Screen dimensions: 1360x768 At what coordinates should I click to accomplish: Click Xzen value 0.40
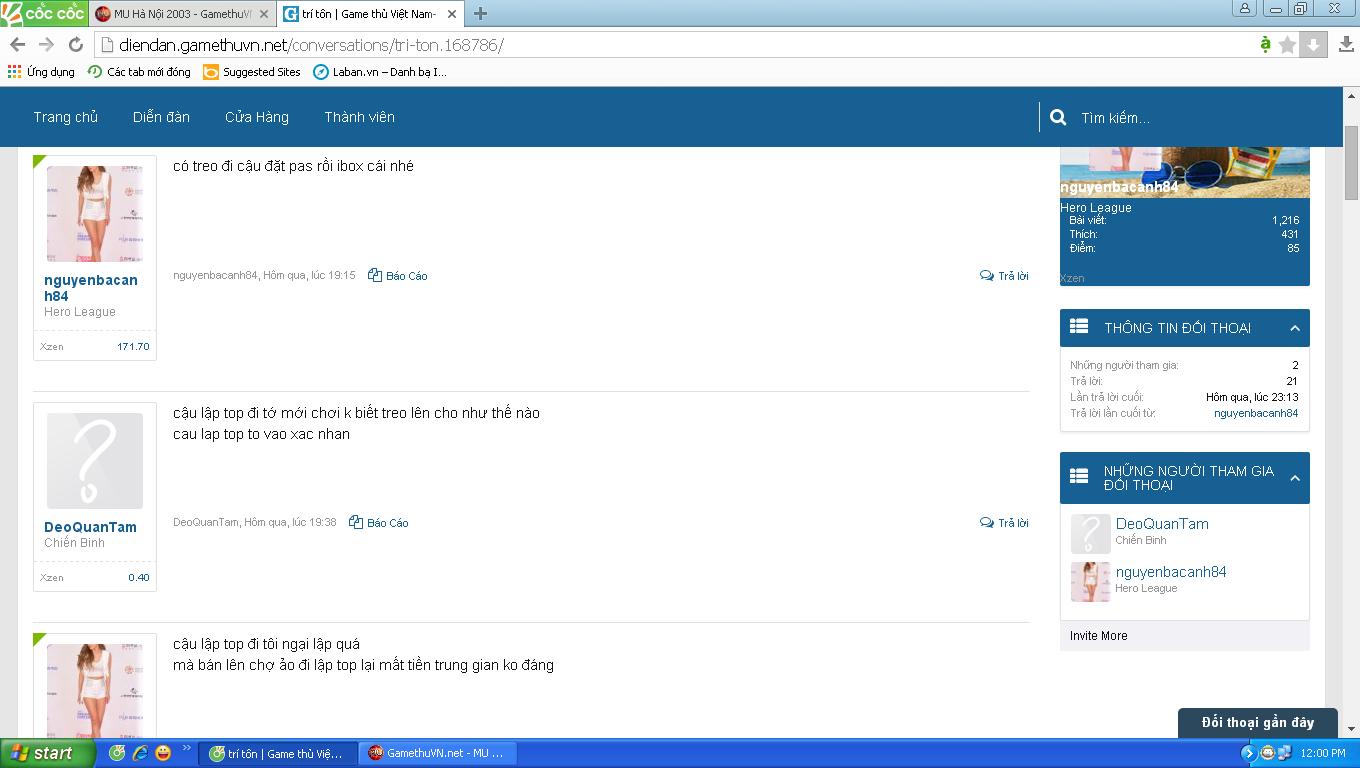(x=139, y=578)
